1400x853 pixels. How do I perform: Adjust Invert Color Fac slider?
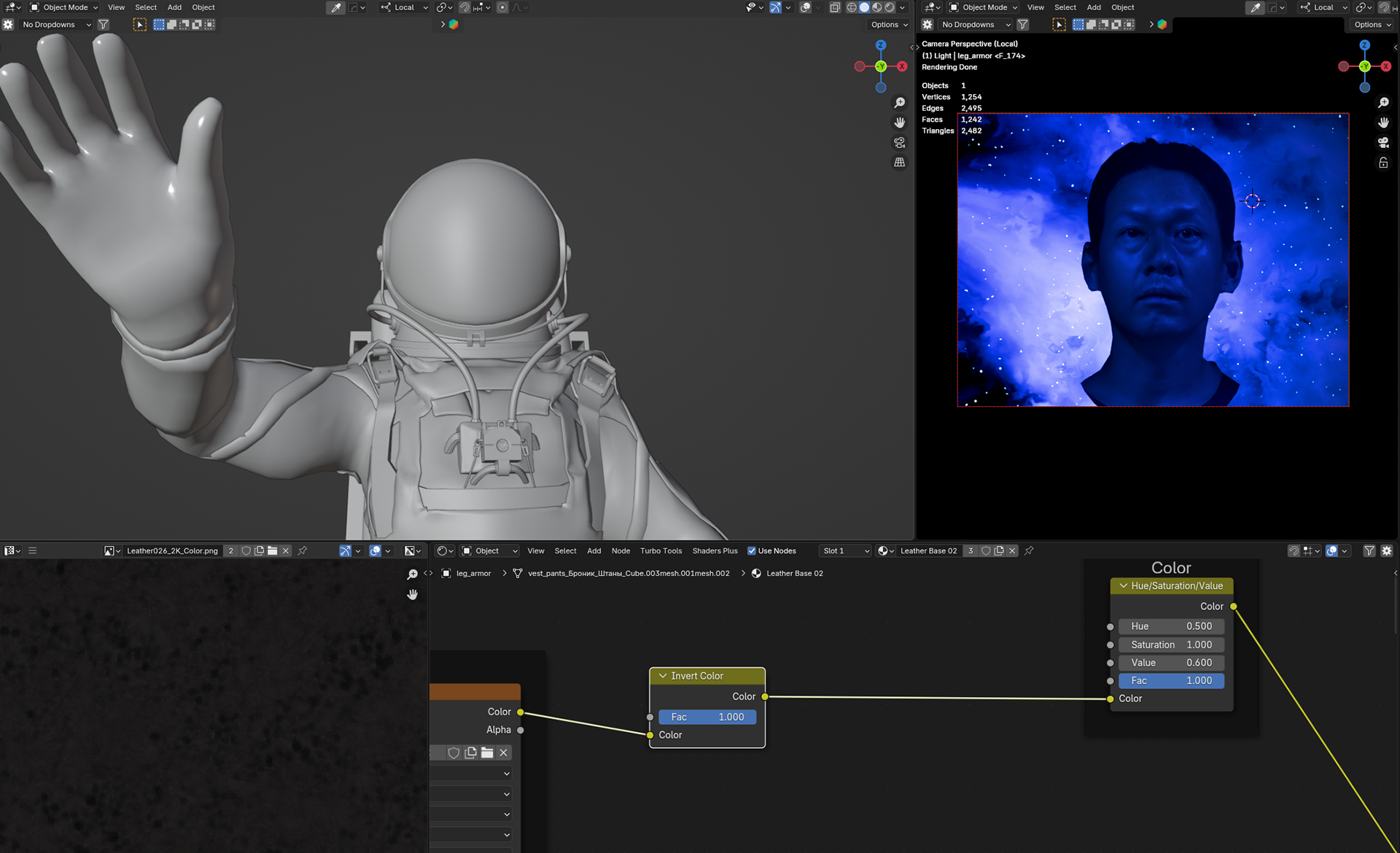click(x=707, y=717)
